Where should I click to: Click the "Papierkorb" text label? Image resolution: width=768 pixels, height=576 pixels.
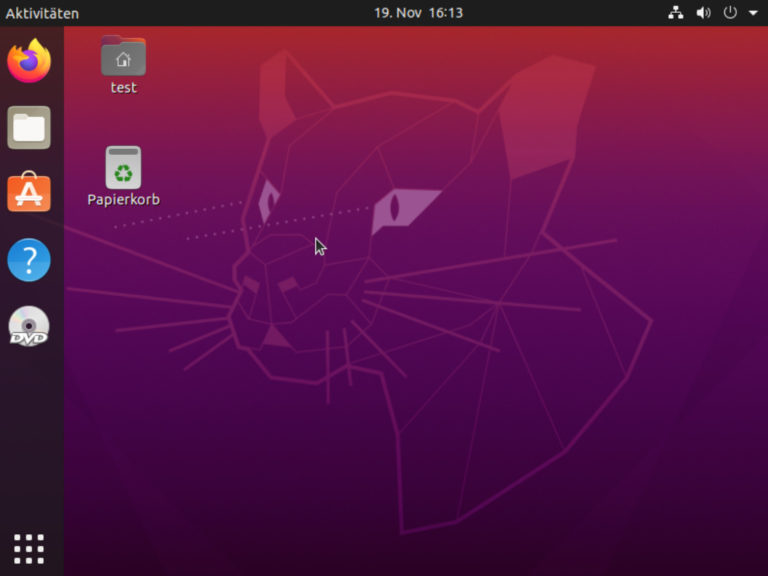[123, 200]
